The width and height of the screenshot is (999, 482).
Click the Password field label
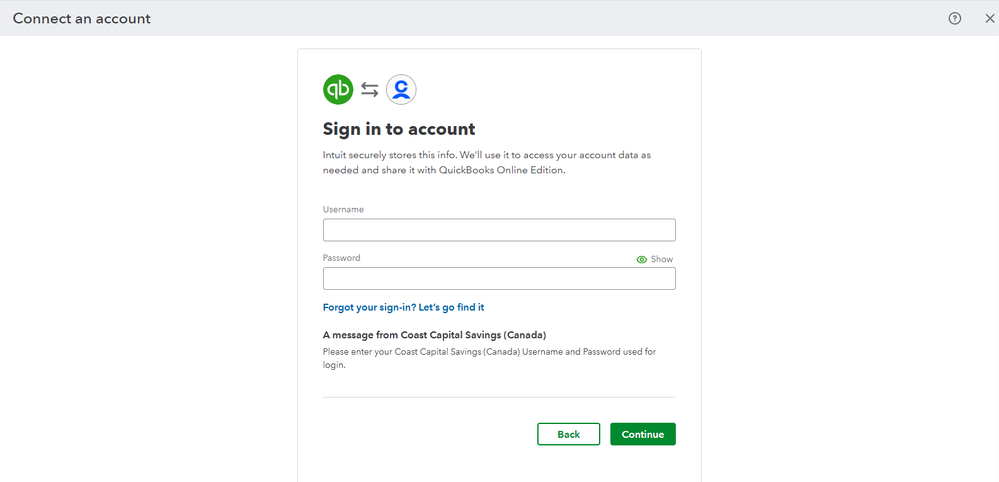(342, 258)
